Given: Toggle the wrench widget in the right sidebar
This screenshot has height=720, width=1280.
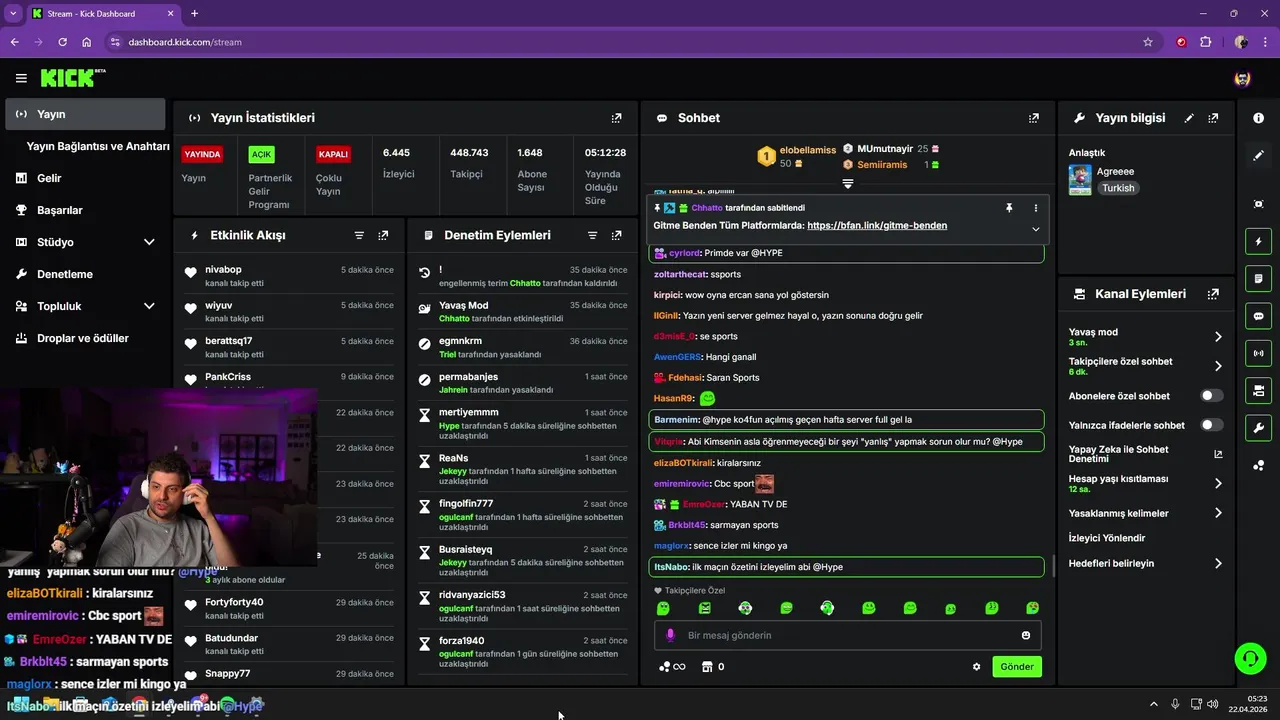Looking at the screenshot, I should tap(1258, 428).
